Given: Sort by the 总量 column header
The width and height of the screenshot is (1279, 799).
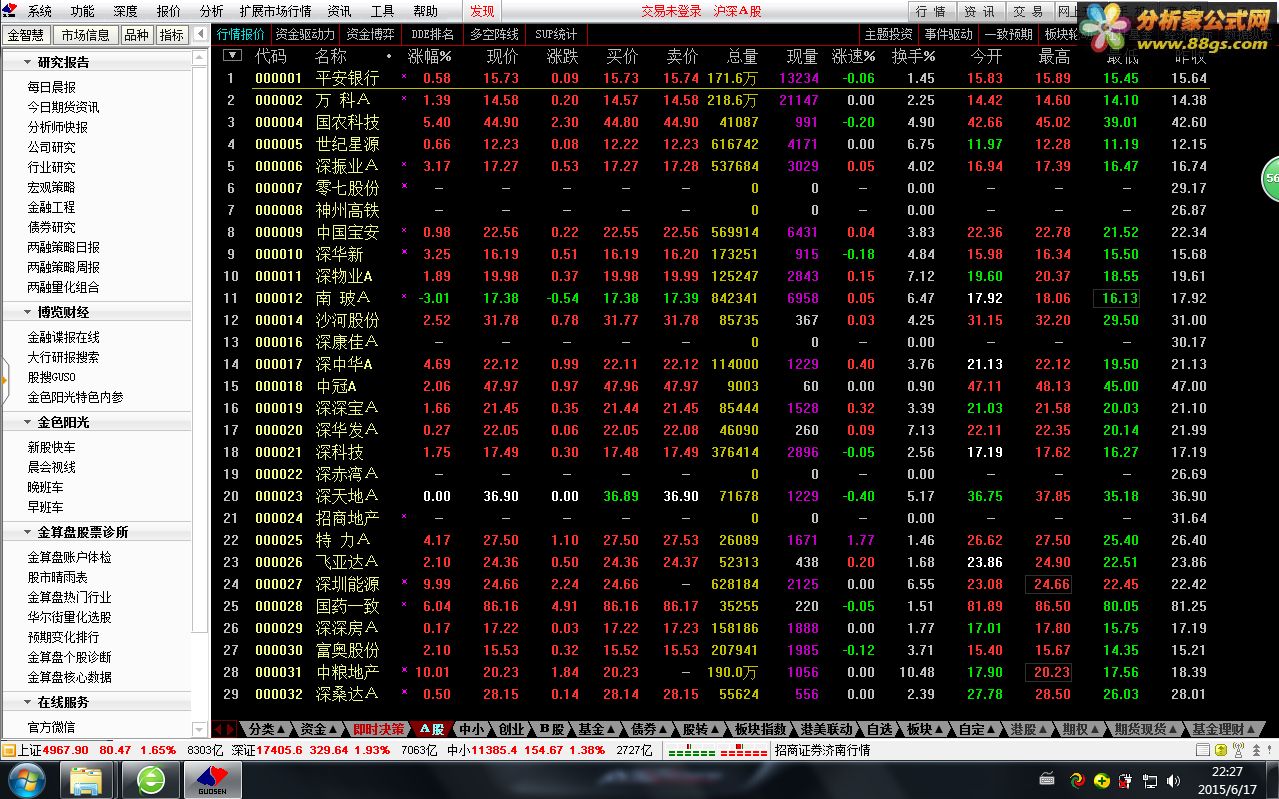Looking at the screenshot, I should coord(743,56).
